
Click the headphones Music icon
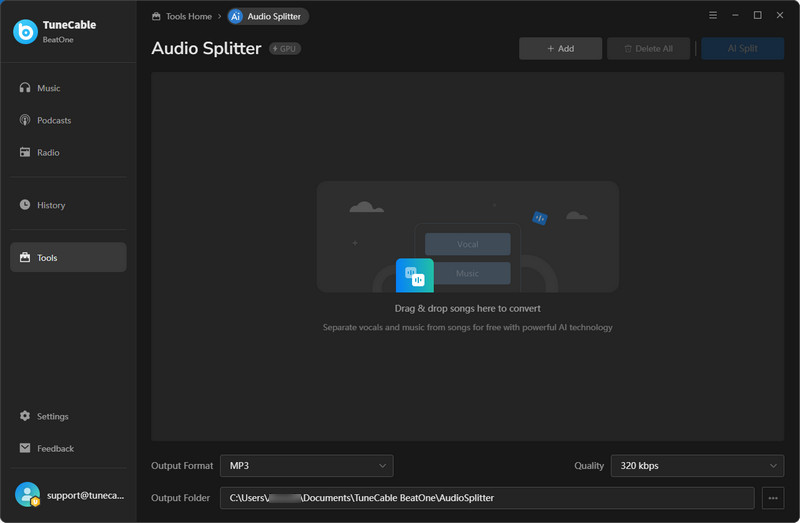[x=24, y=88]
